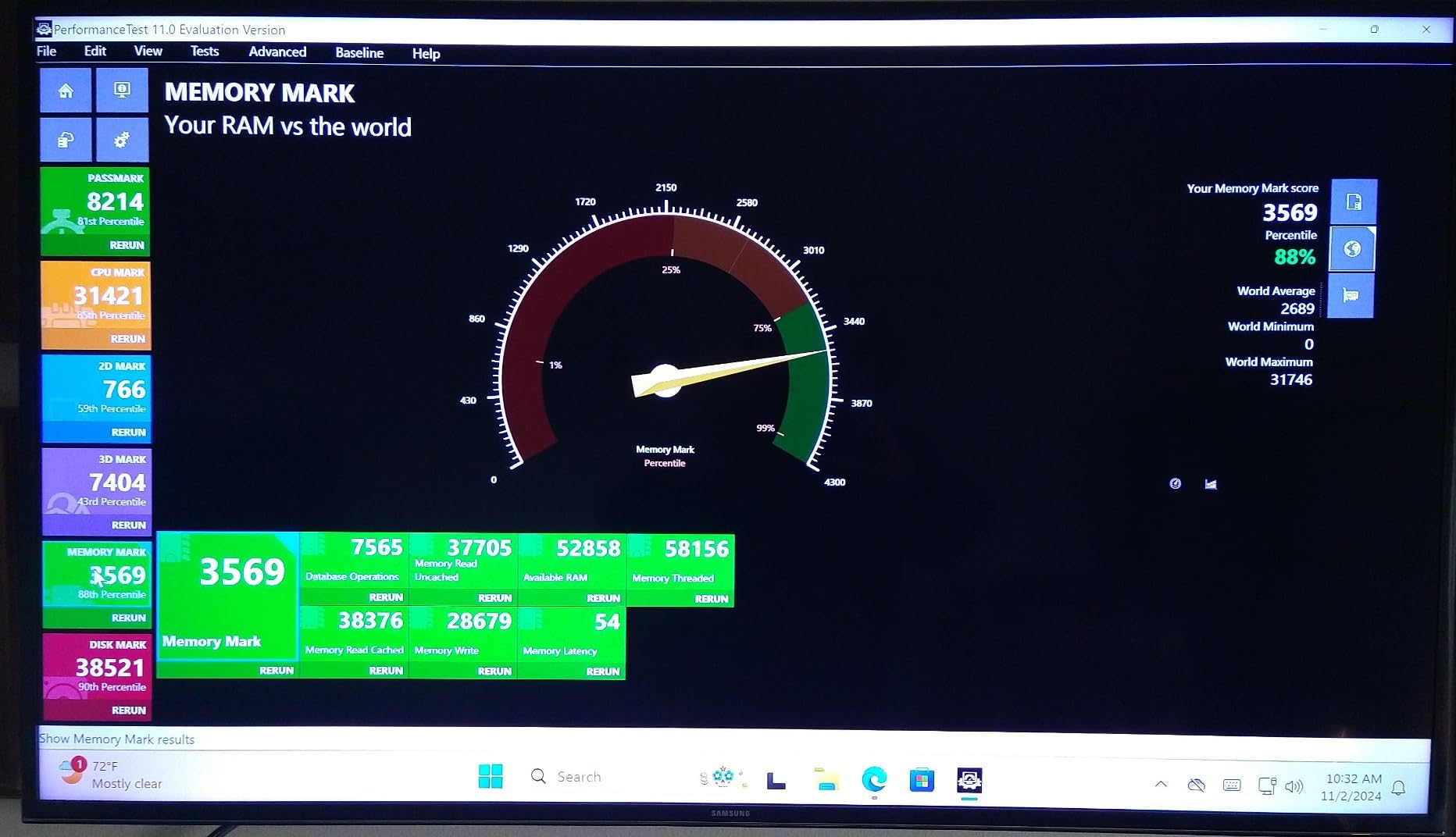Rerun the Memory Write test

(x=494, y=671)
